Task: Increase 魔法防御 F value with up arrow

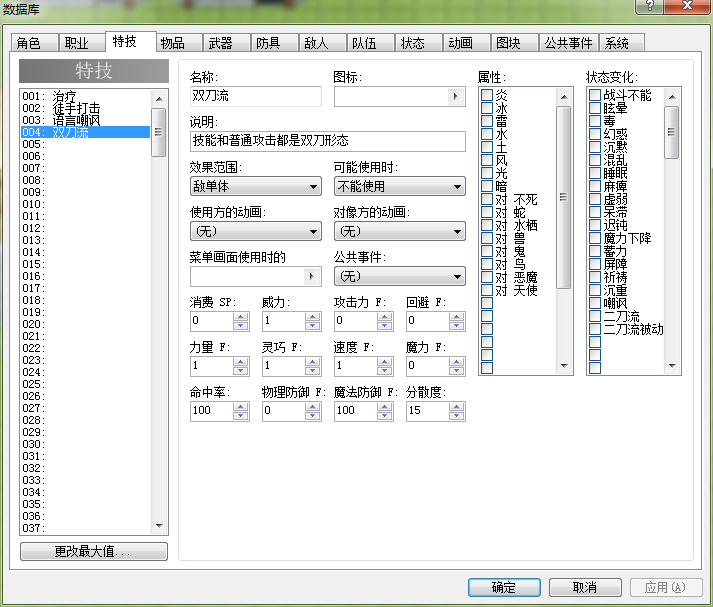Action: 385,406
